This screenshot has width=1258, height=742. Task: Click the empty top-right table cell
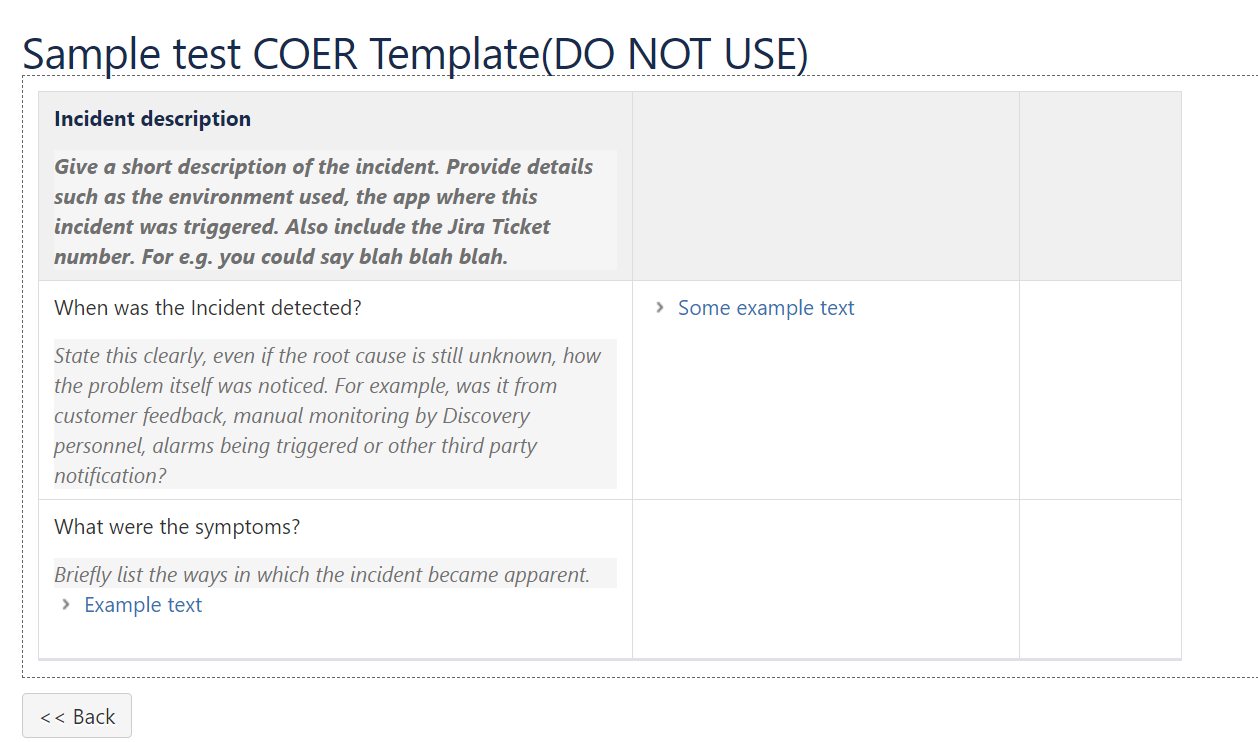pyautogui.click(x=1099, y=185)
